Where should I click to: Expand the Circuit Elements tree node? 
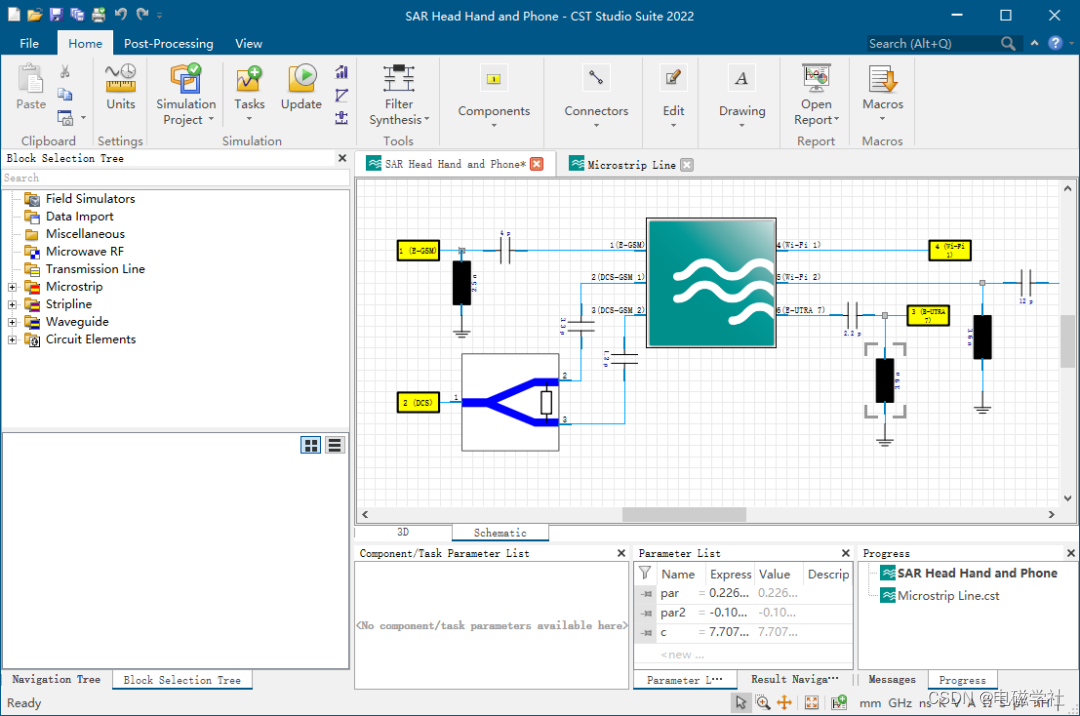pyautogui.click(x=12, y=339)
